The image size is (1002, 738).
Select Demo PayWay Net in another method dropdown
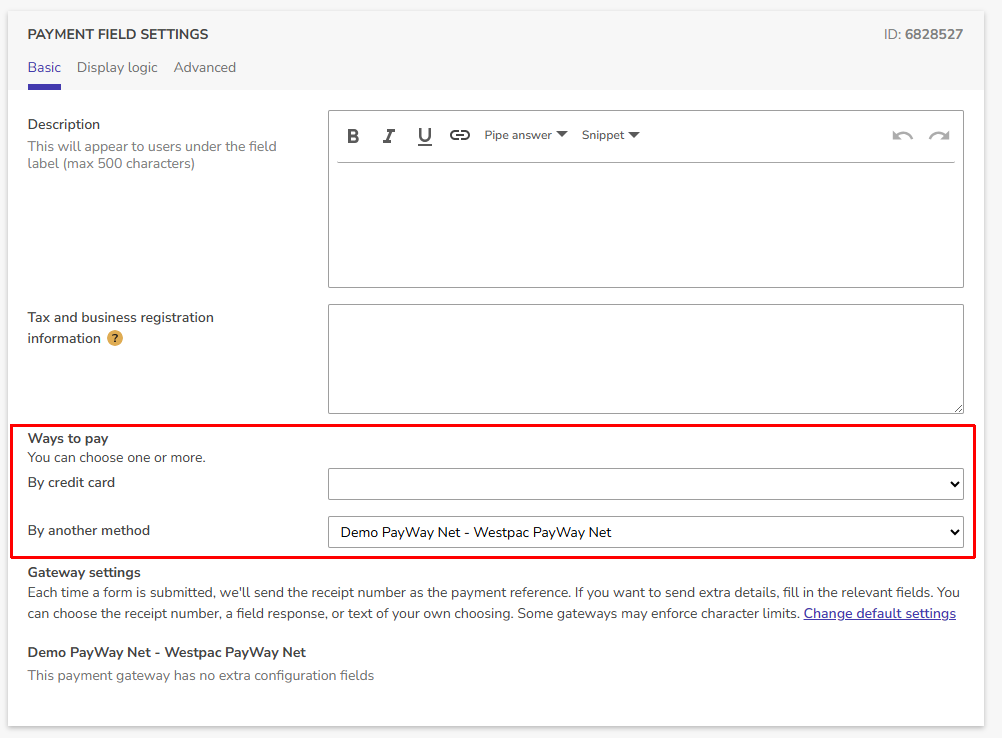point(645,532)
